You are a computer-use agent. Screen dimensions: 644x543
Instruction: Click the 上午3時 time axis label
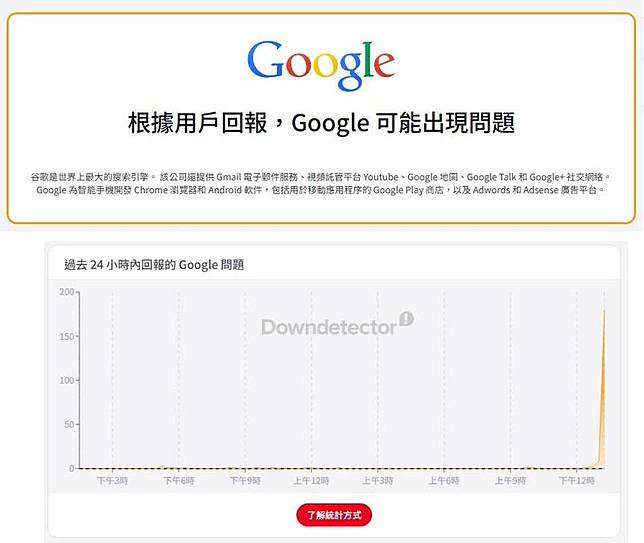coord(377,481)
